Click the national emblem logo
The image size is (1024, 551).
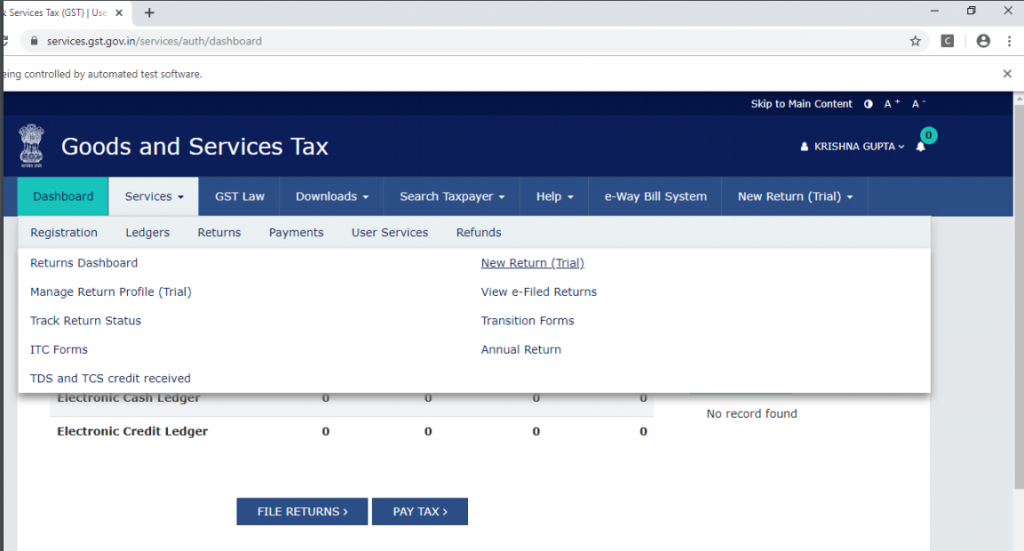pyautogui.click(x=31, y=146)
